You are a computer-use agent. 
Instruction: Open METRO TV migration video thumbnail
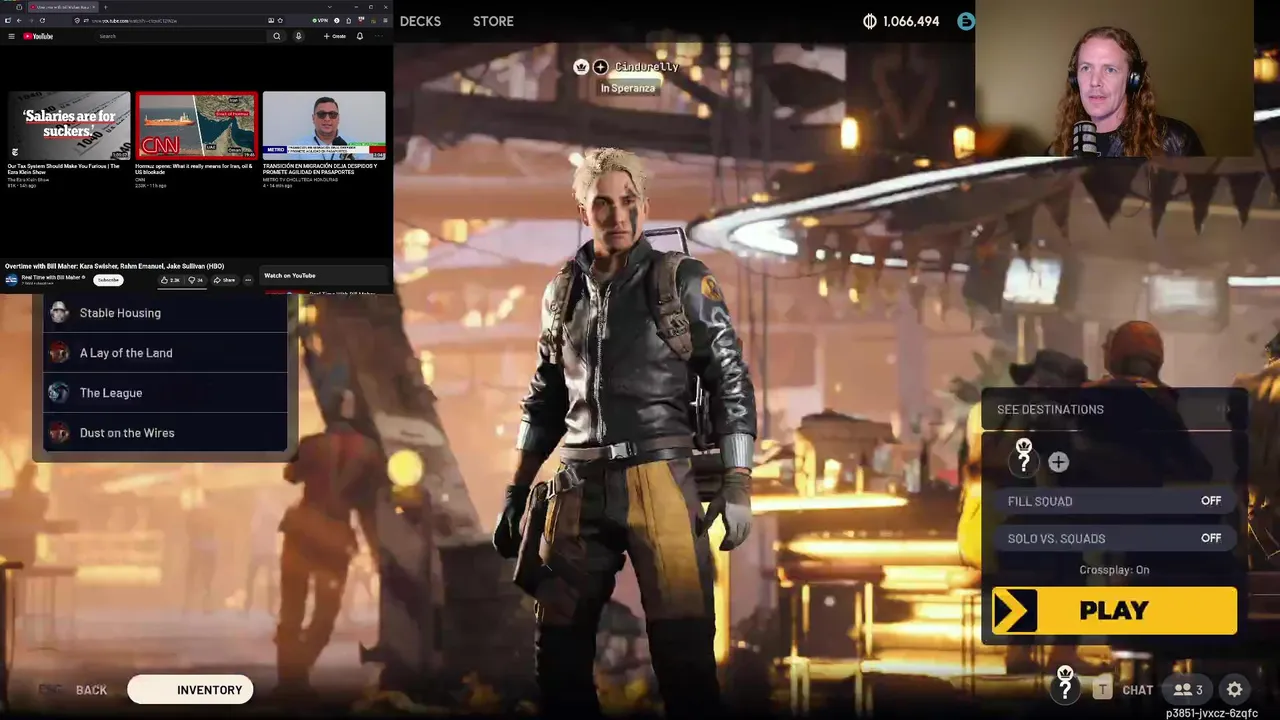pos(324,126)
